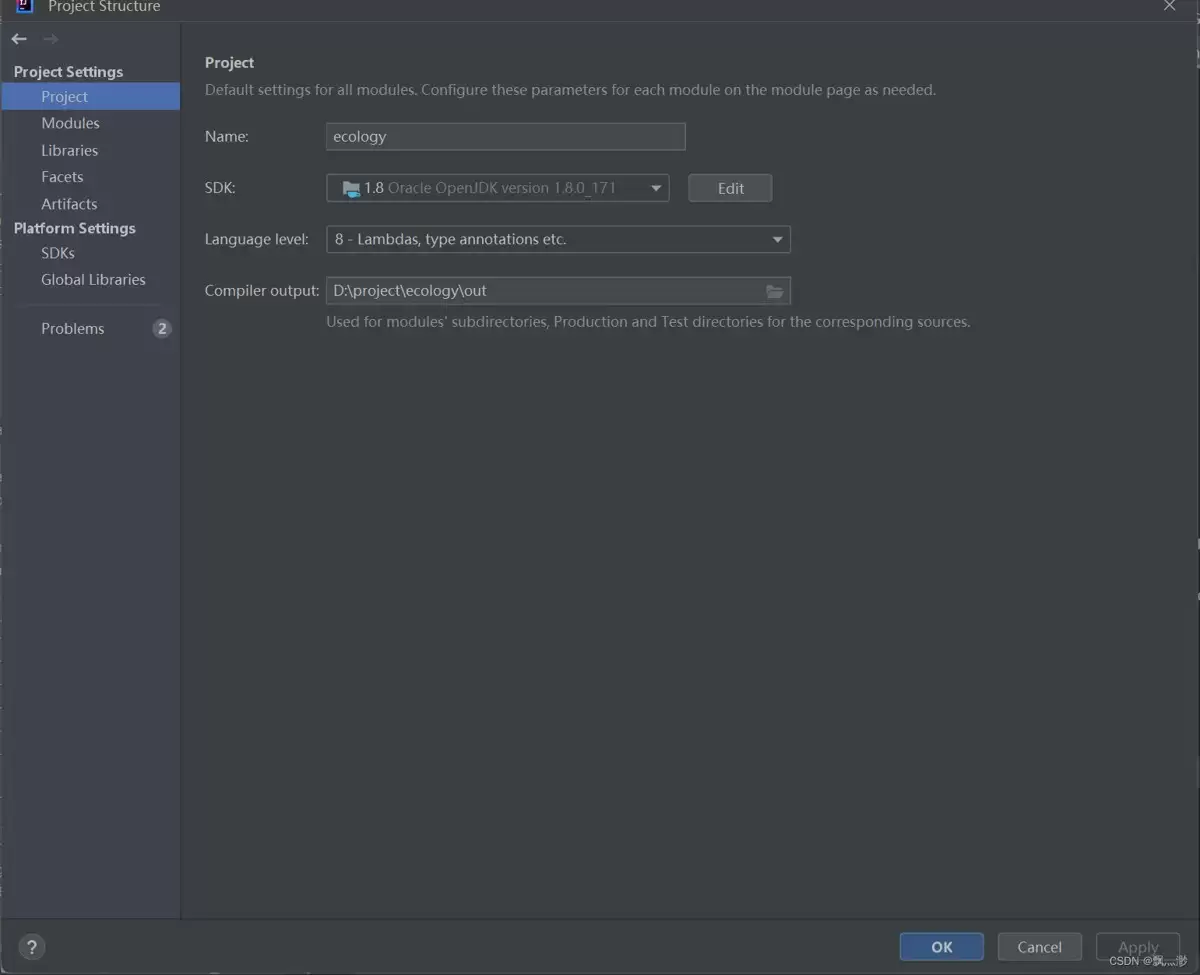This screenshot has height=975, width=1200.
Task: Confirm with the OK button
Action: (942, 947)
